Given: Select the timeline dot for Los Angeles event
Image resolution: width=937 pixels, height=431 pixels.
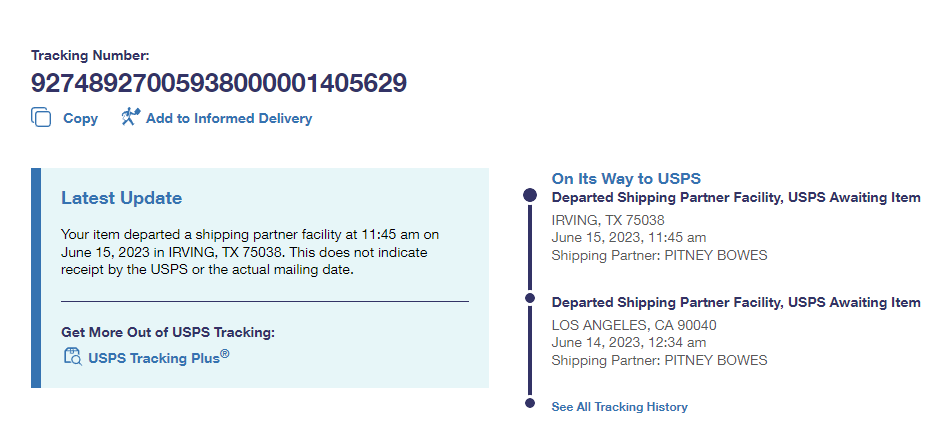Looking at the screenshot, I should tap(530, 297).
